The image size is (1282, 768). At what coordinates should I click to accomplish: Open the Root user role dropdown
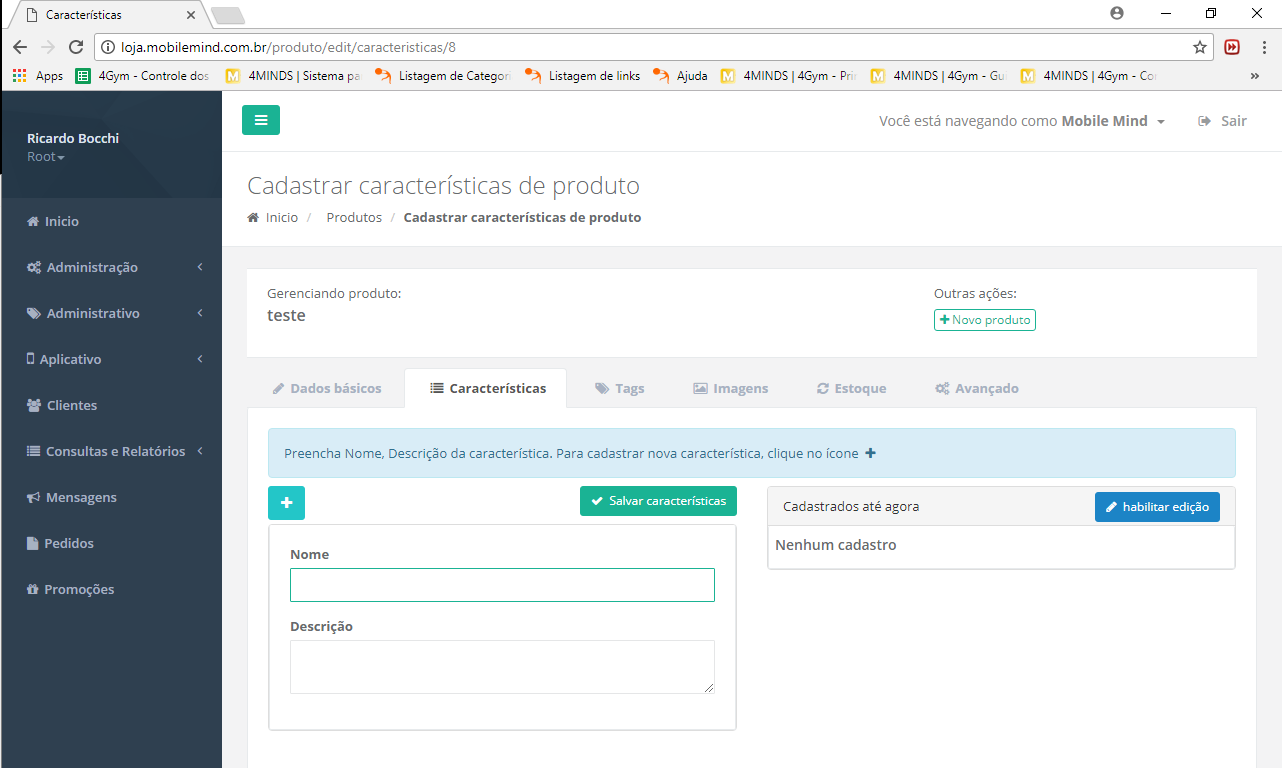pos(46,157)
